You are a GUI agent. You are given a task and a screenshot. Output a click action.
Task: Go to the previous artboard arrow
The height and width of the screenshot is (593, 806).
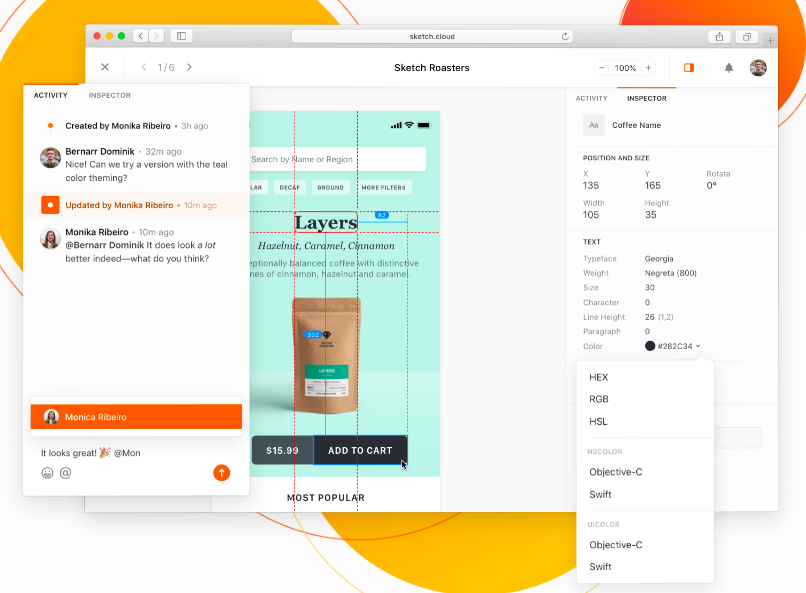(144, 67)
